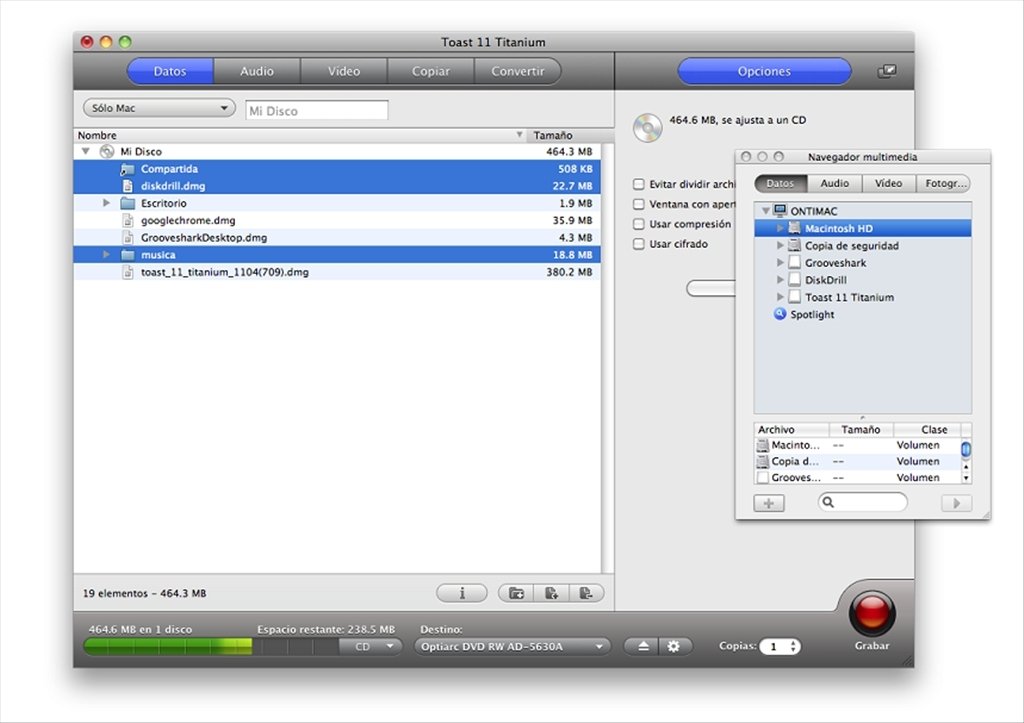Click the plus add button in media browser
Viewport: 1024px width, 723px height.
click(x=769, y=503)
